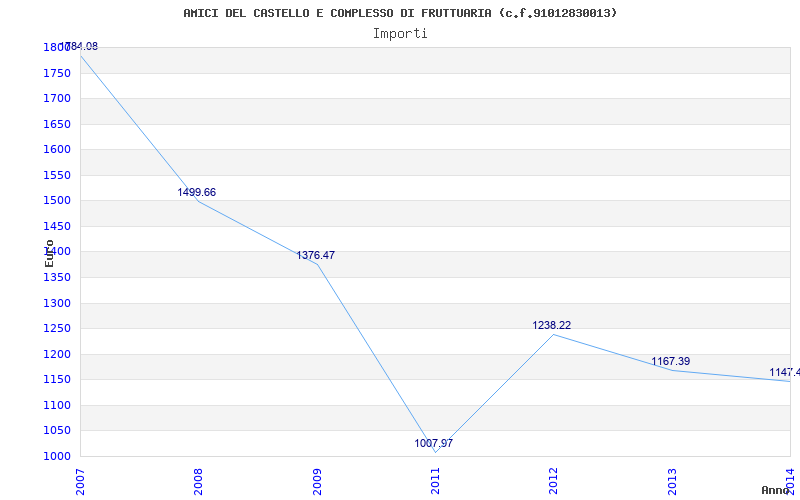Screen dimensions: 800x500
Task: Click the 1650 y-axis tick label
Action: pyautogui.click(x=57, y=124)
